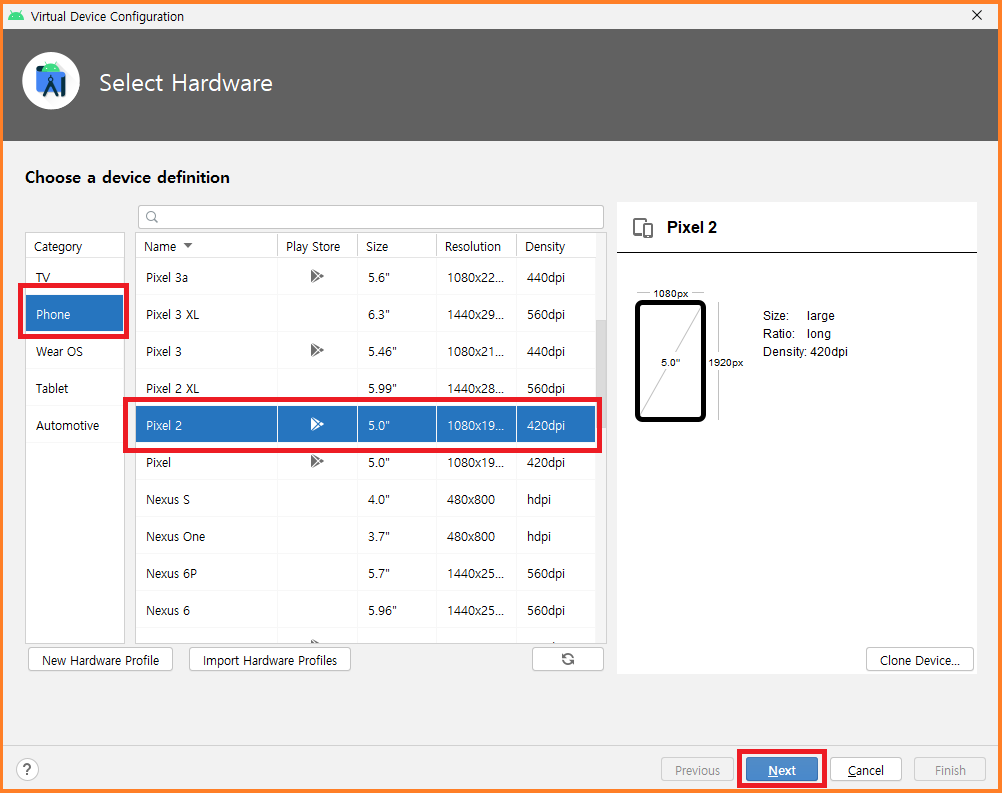The width and height of the screenshot is (1002, 793).
Task: Select the Nexus 6 device name
Action: pyautogui.click(x=168, y=611)
